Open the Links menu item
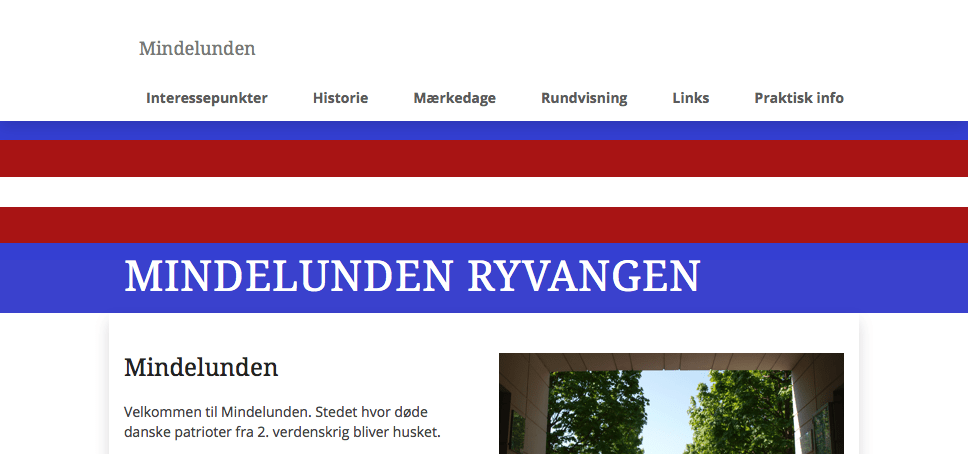The width and height of the screenshot is (968, 454). (691, 98)
